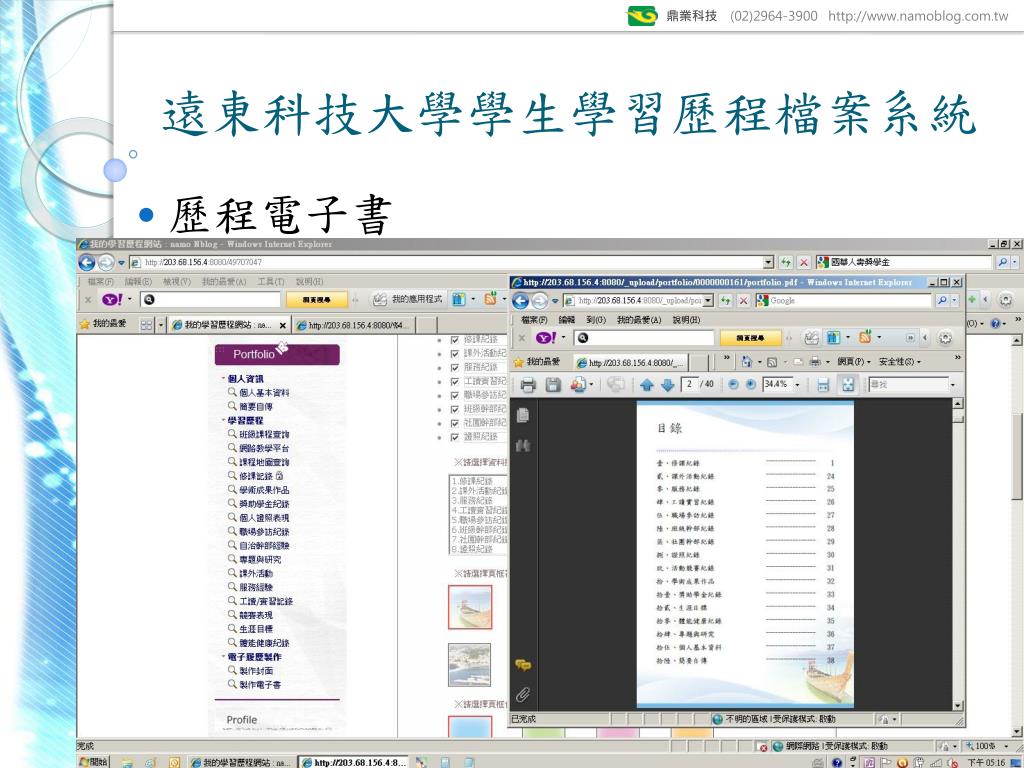Image resolution: width=1024 pixels, height=768 pixels.
Task: Open the 簡要自傳 link
Action: click(x=255, y=406)
